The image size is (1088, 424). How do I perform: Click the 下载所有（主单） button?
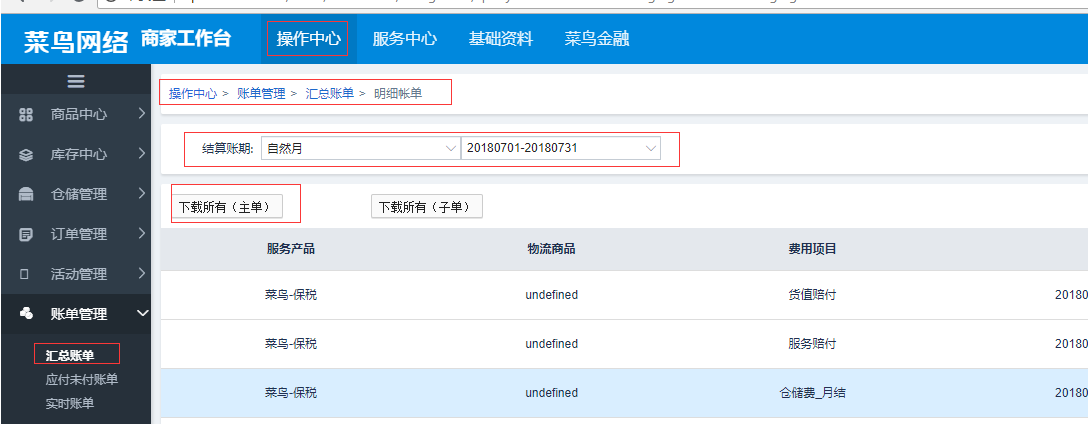[226, 207]
